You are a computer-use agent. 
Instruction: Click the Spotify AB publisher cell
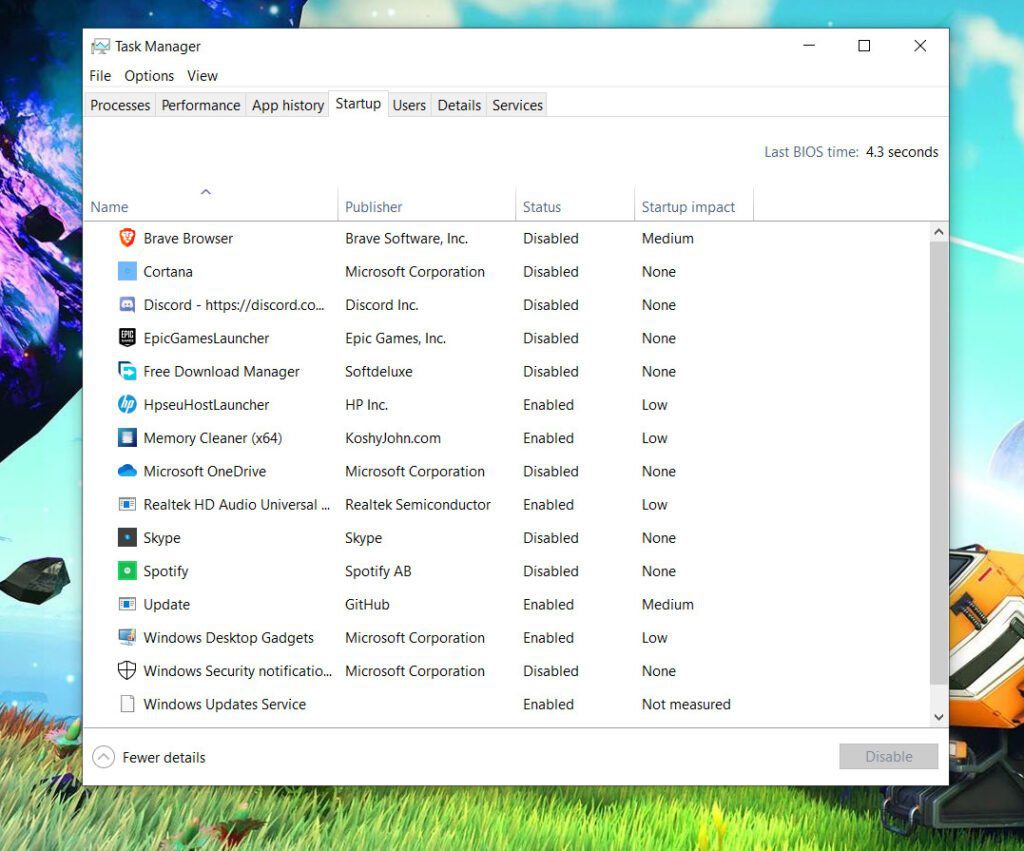[x=378, y=571]
